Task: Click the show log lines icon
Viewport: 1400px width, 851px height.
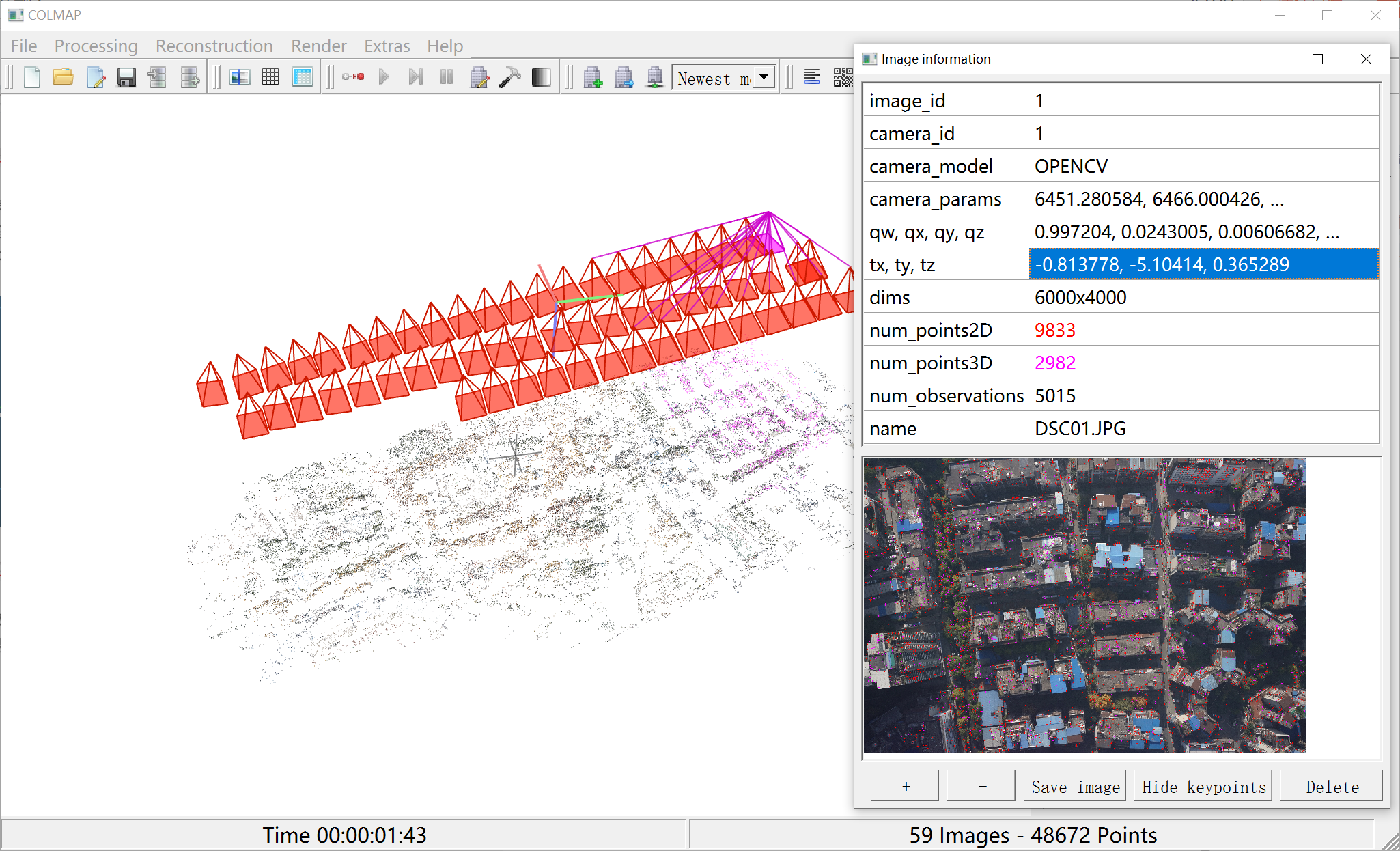Action: pos(811,77)
